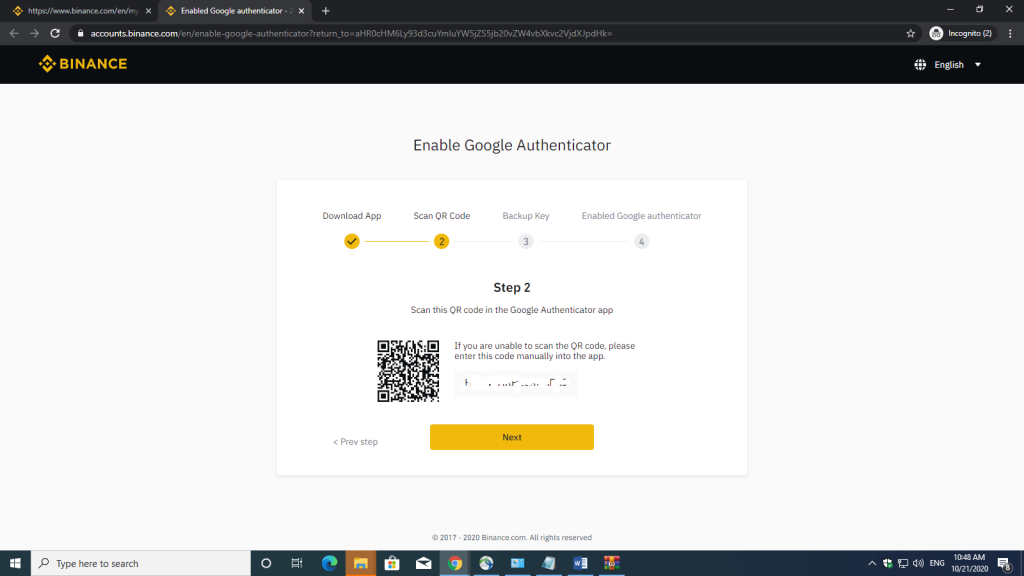Click the step 2 Scan QR Code circle
This screenshot has height=576, width=1024.
pyautogui.click(x=441, y=242)
